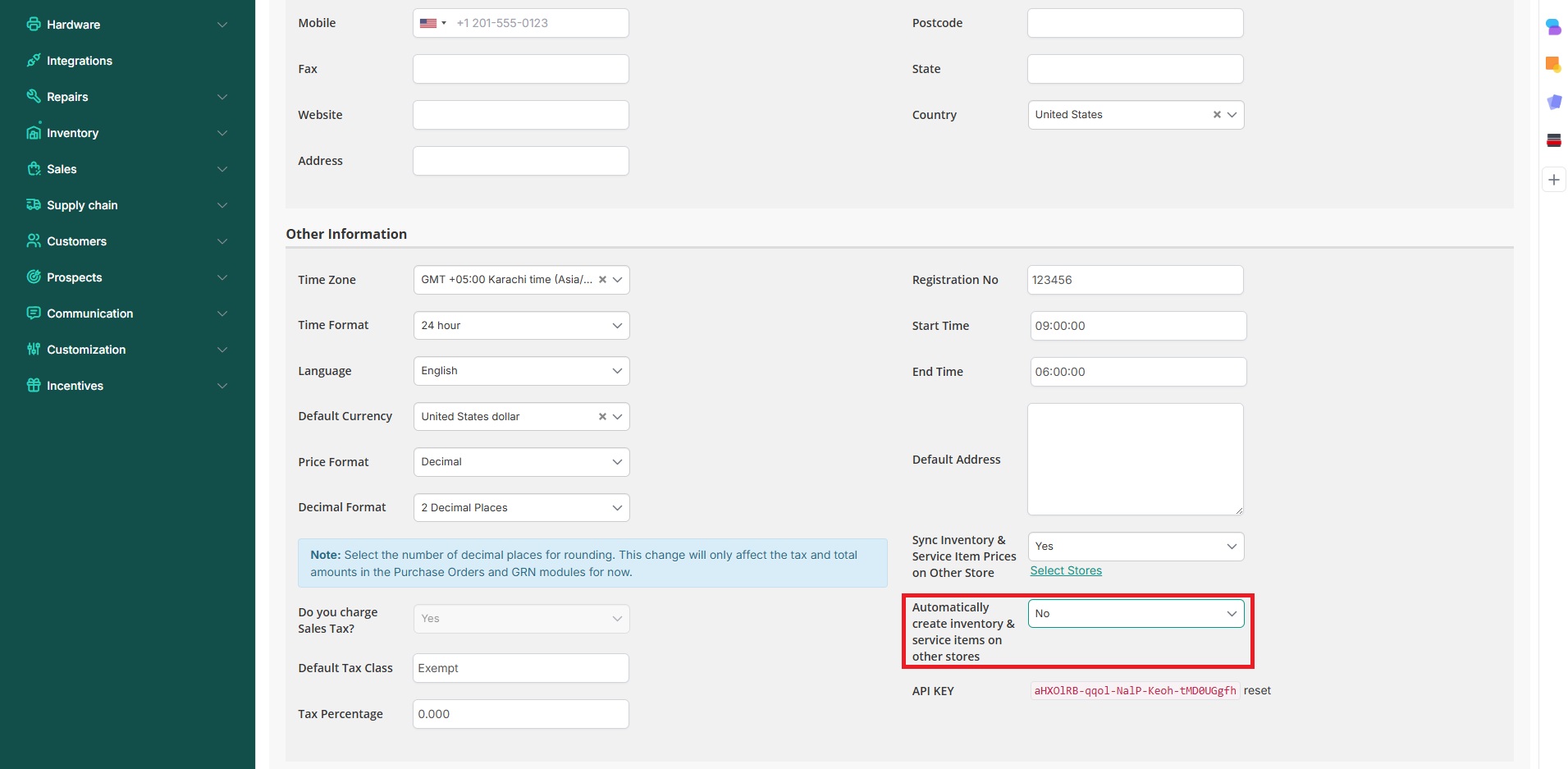Screen dimensions: 1568x769
Task: Click the Inventory icon in sidebar
Action: 34,133
